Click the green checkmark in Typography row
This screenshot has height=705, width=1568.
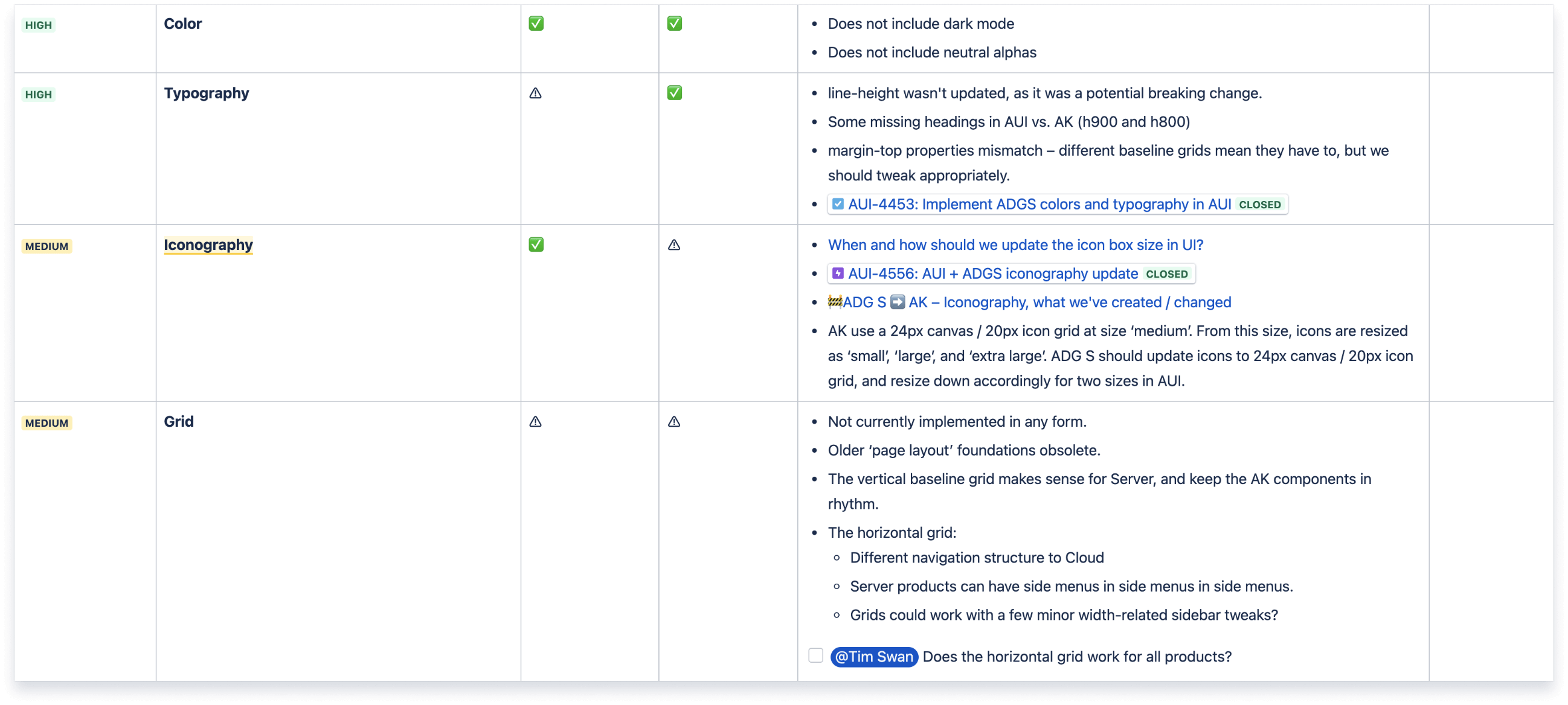tap(674, 93)
